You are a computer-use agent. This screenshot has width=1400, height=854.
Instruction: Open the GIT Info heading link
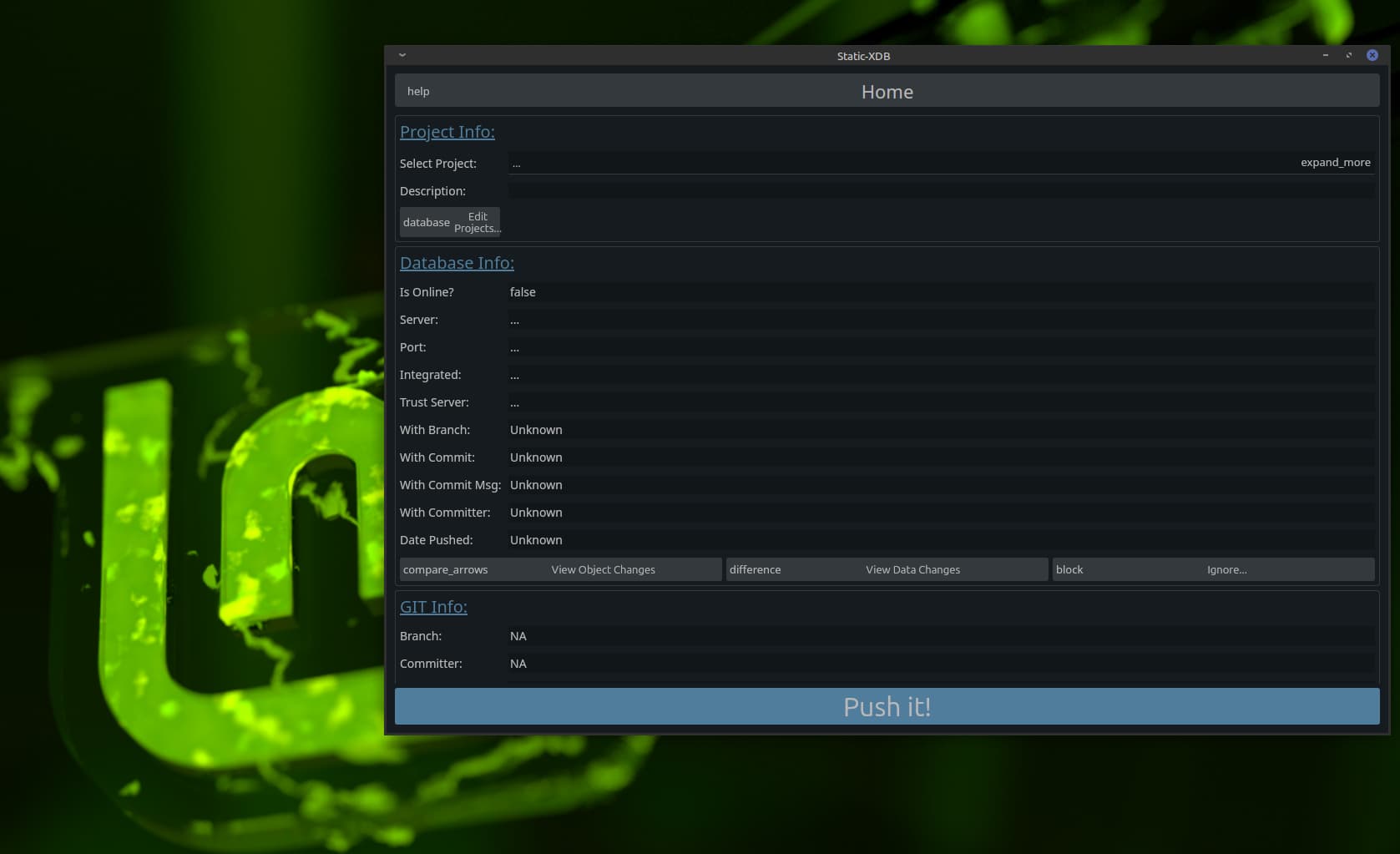[x=433, y=607]
